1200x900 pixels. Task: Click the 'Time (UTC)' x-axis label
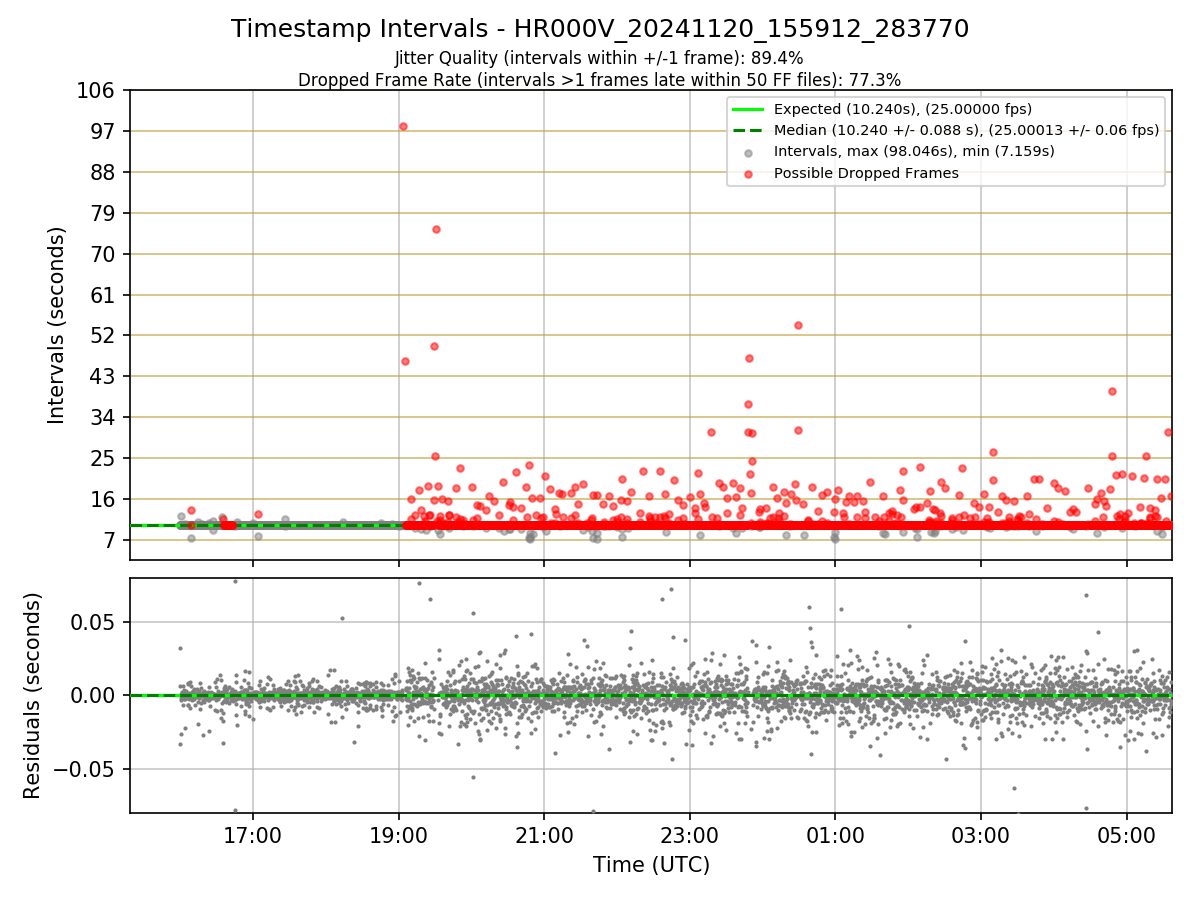[x=651, y=865]
